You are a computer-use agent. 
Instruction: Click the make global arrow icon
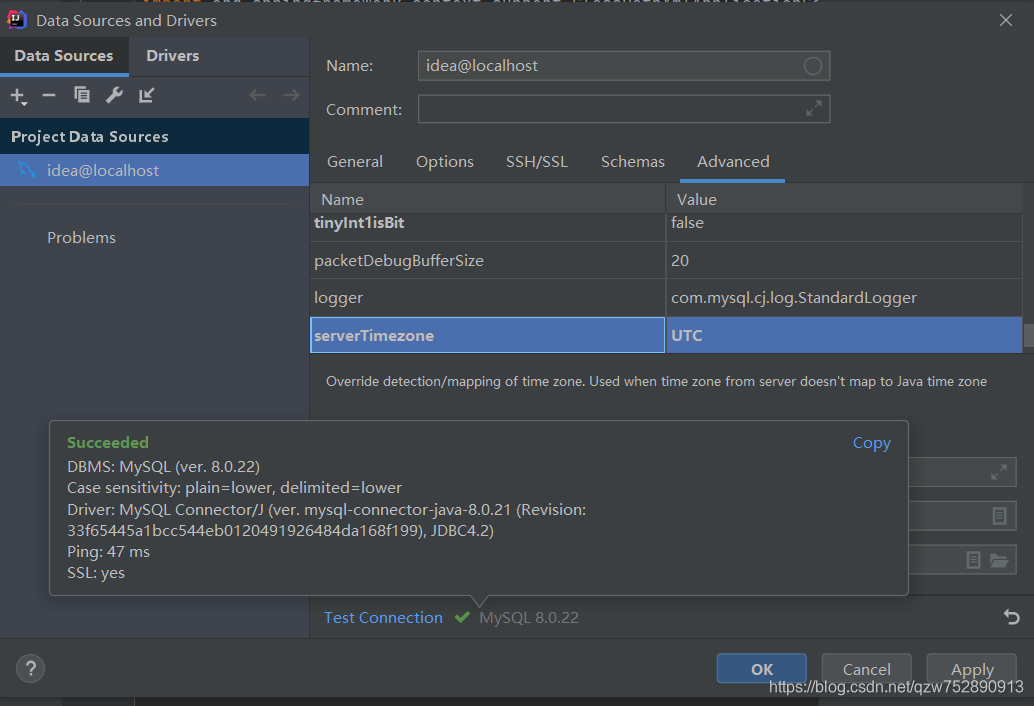point(146,96)
